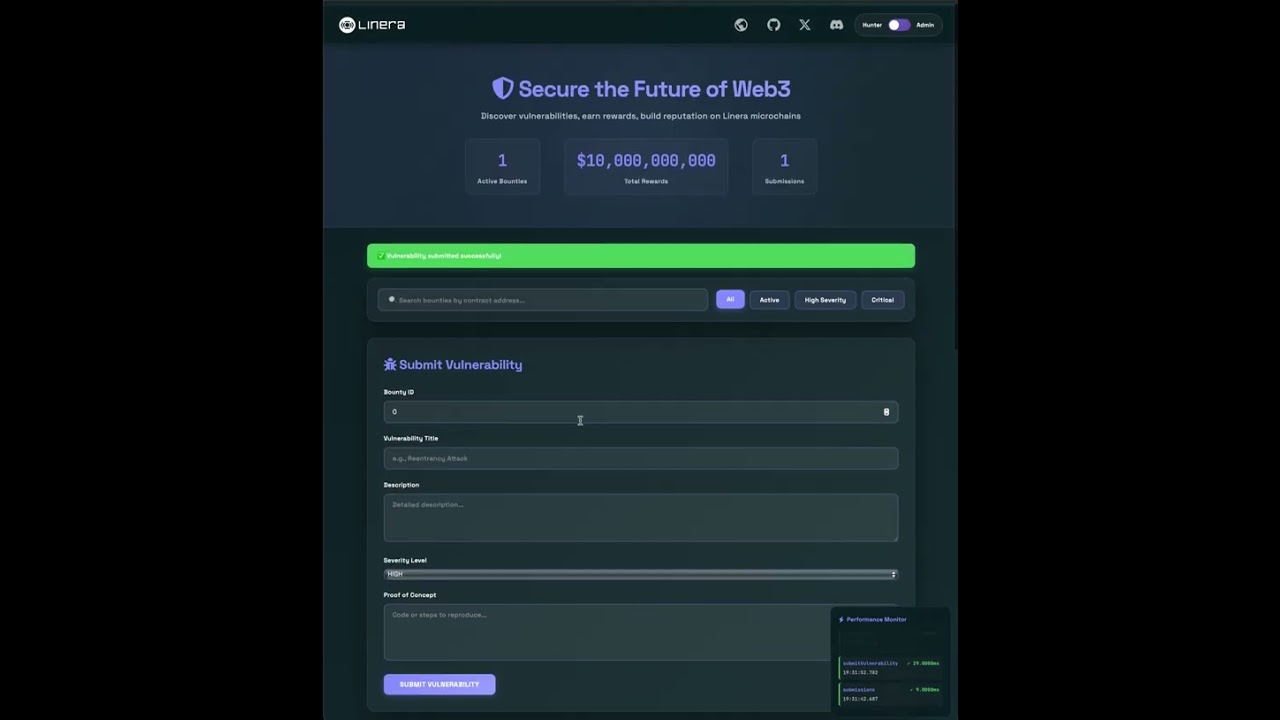Click the lightning icon in Performance Monitor
The image size is (1280, 720).
[841, 619]
